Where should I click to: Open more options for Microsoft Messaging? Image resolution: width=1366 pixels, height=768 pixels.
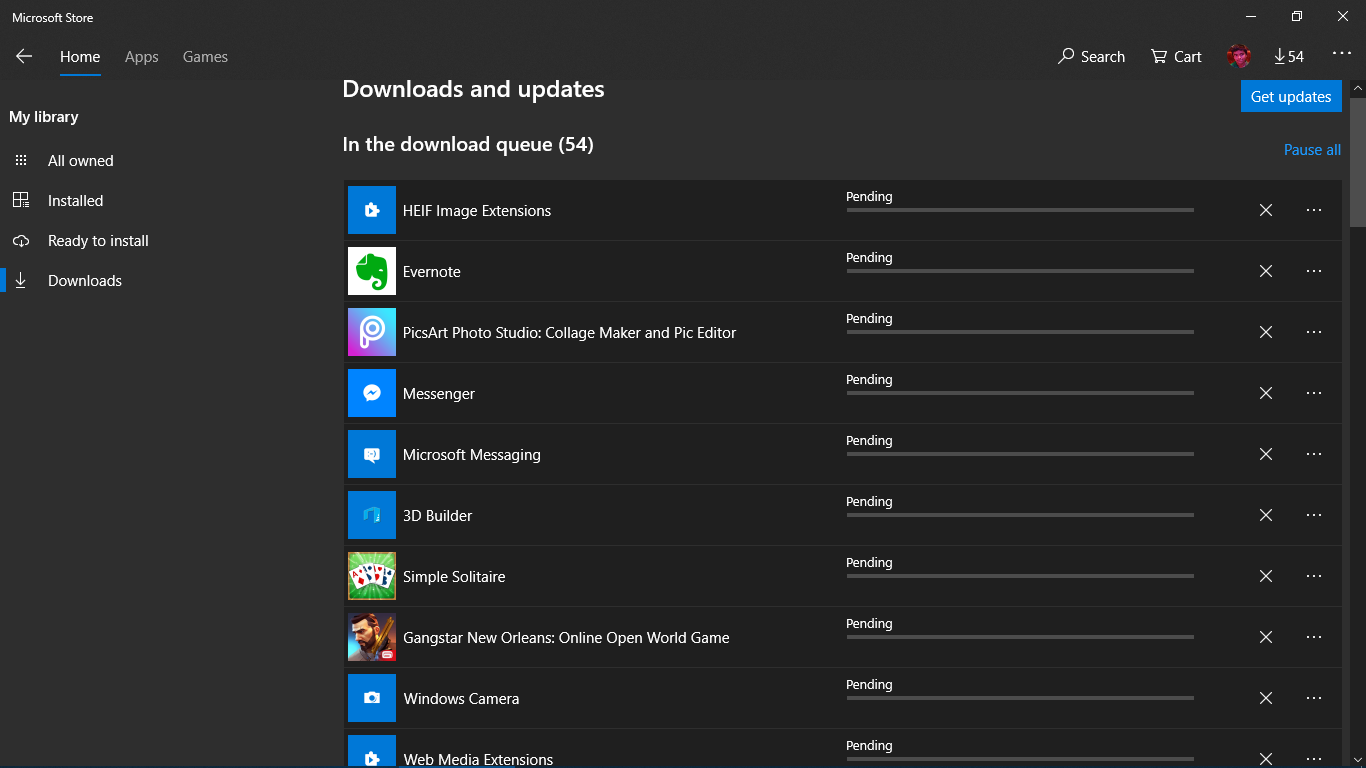[1314, 454]
